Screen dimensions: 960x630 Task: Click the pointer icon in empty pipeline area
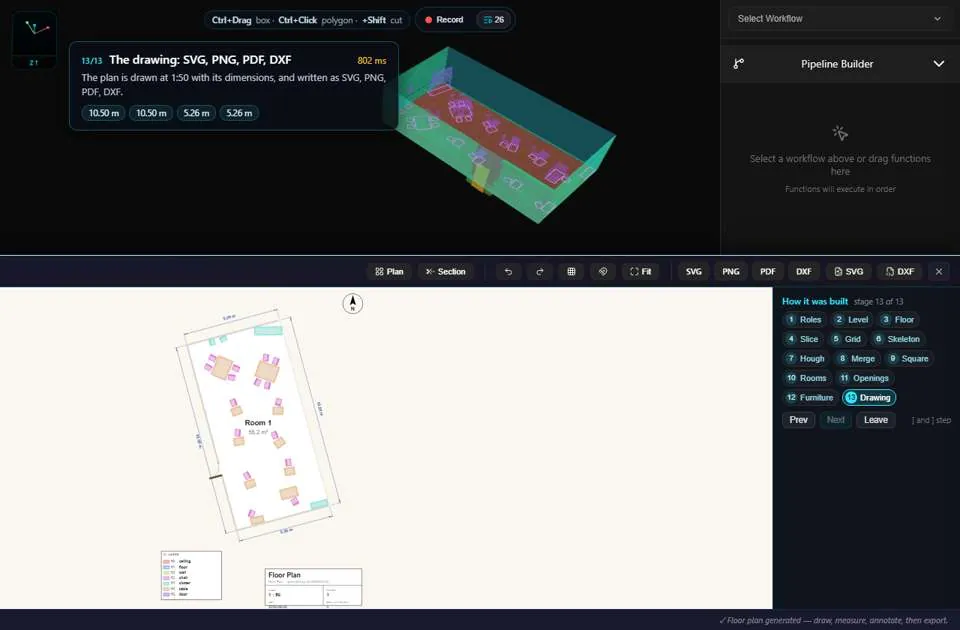coord(840,133)
